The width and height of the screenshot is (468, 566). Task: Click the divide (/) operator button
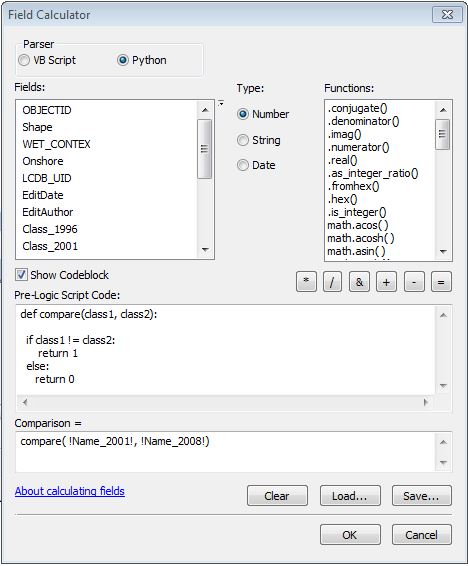pos(332,282)
